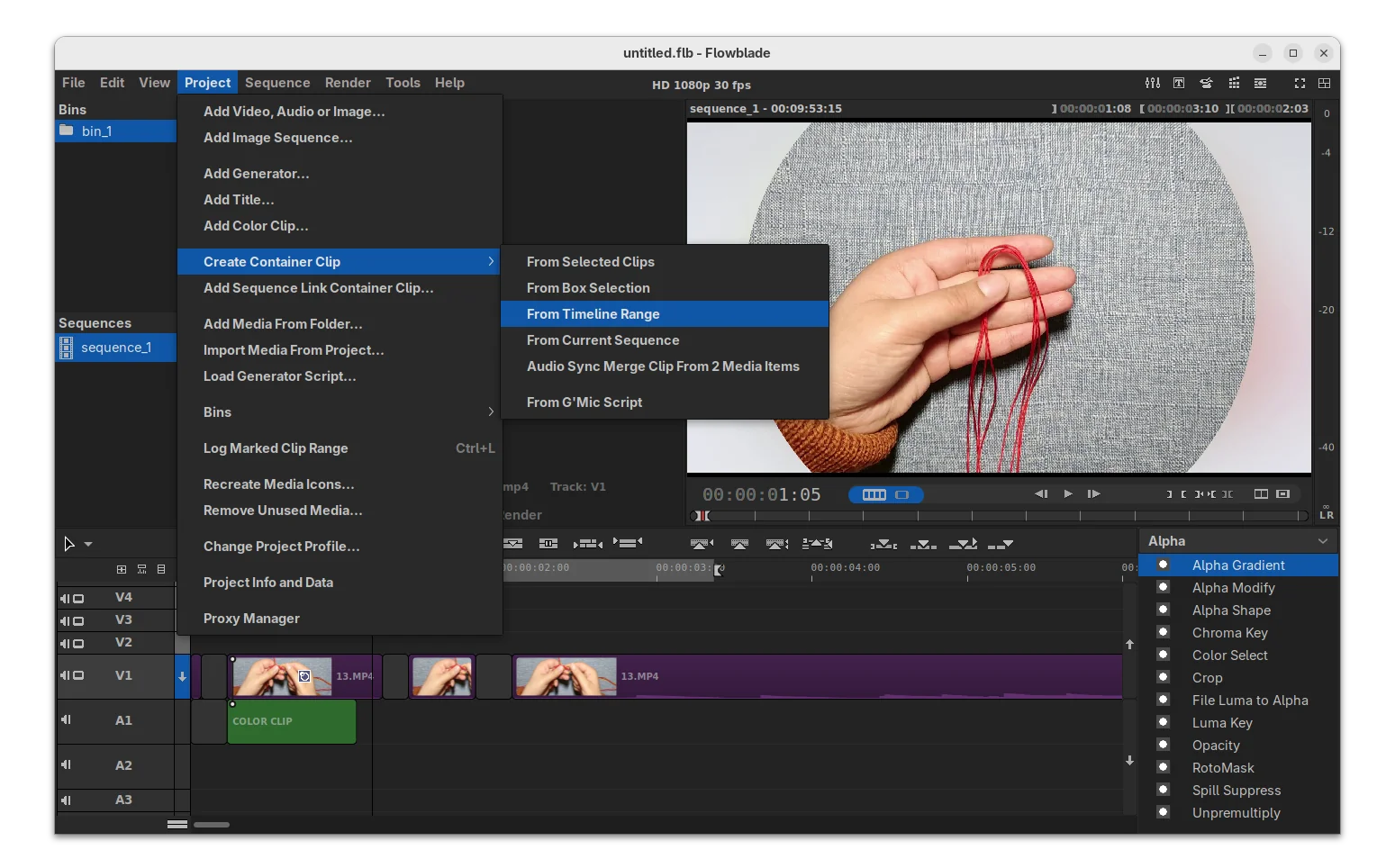
Task: Click the fullscreen icon in top toolbar
Action: [1300, 83]
